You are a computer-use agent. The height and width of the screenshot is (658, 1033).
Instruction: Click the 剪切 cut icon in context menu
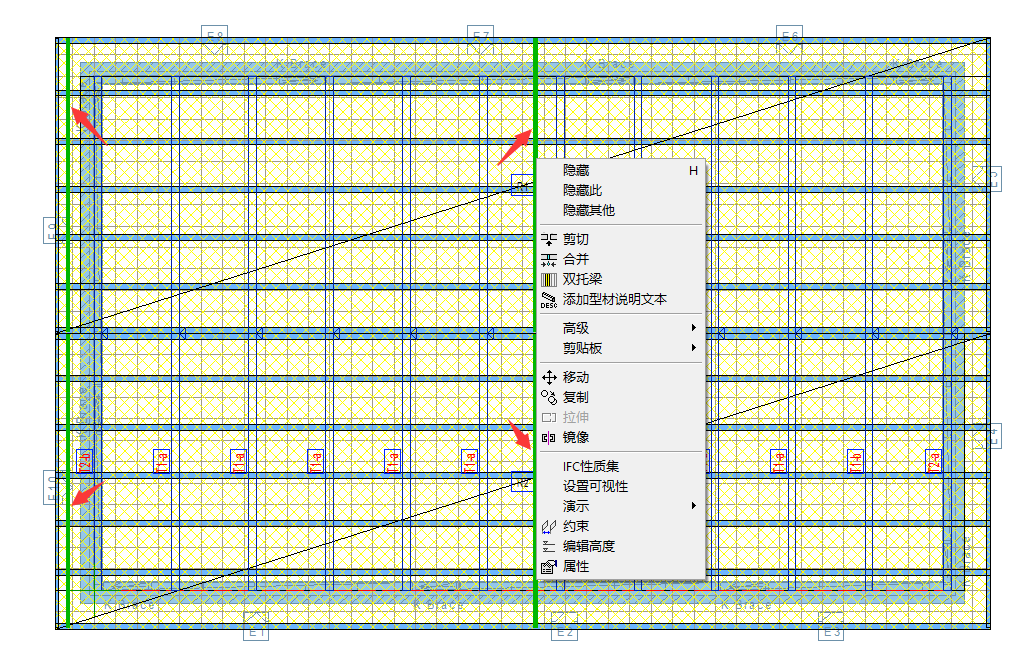(x=549, y=240)
